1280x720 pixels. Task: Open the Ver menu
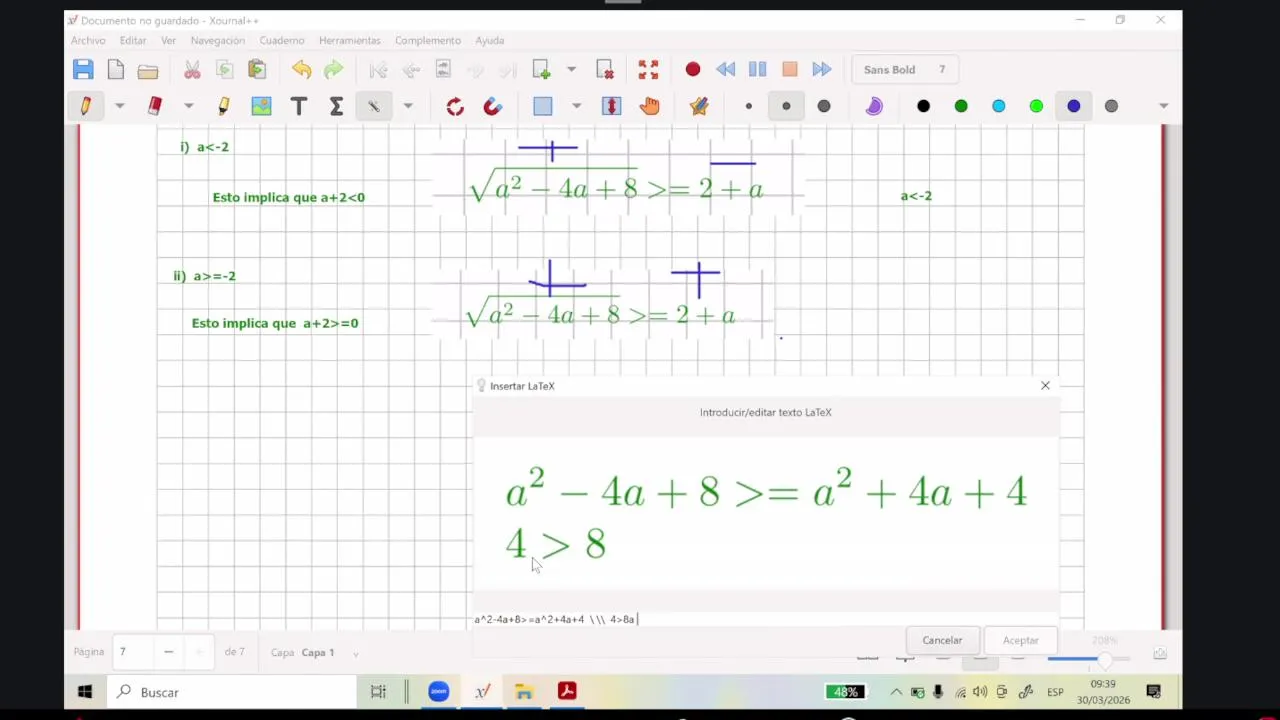click(168, 40)
